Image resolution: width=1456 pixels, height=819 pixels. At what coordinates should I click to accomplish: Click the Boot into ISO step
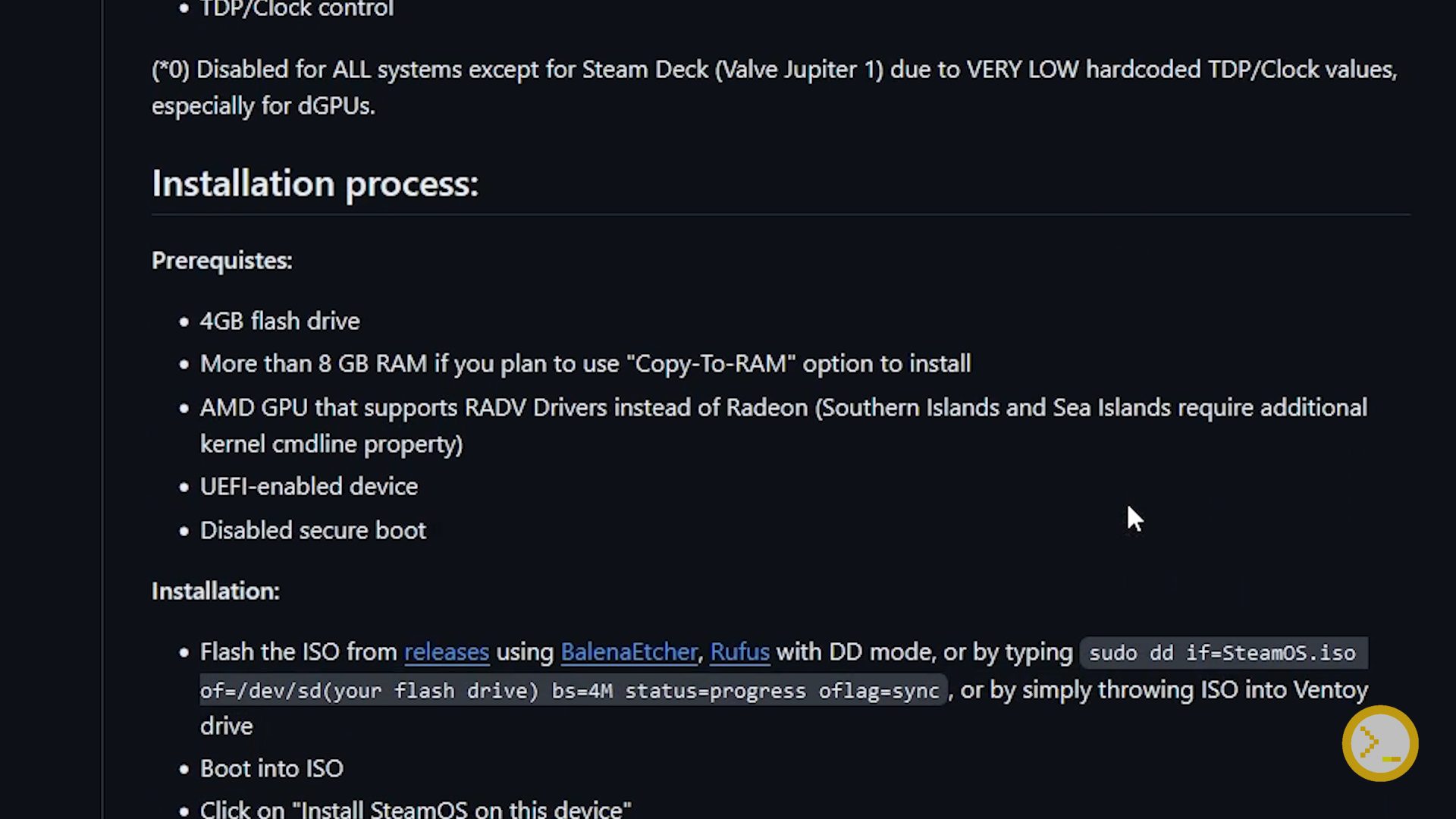pos(271,768)
